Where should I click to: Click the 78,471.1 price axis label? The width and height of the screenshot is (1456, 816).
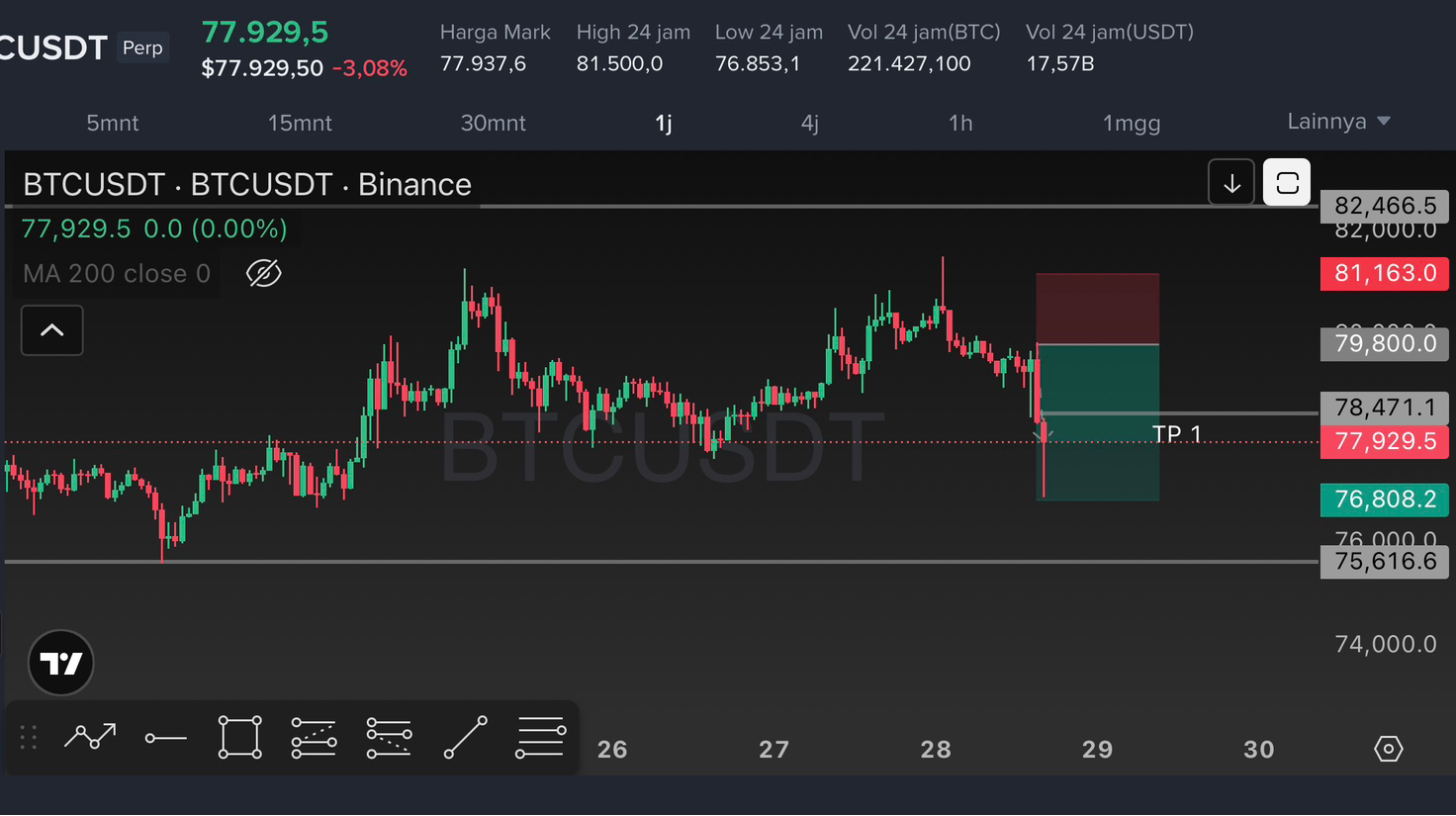click(x=1385, y=408)
